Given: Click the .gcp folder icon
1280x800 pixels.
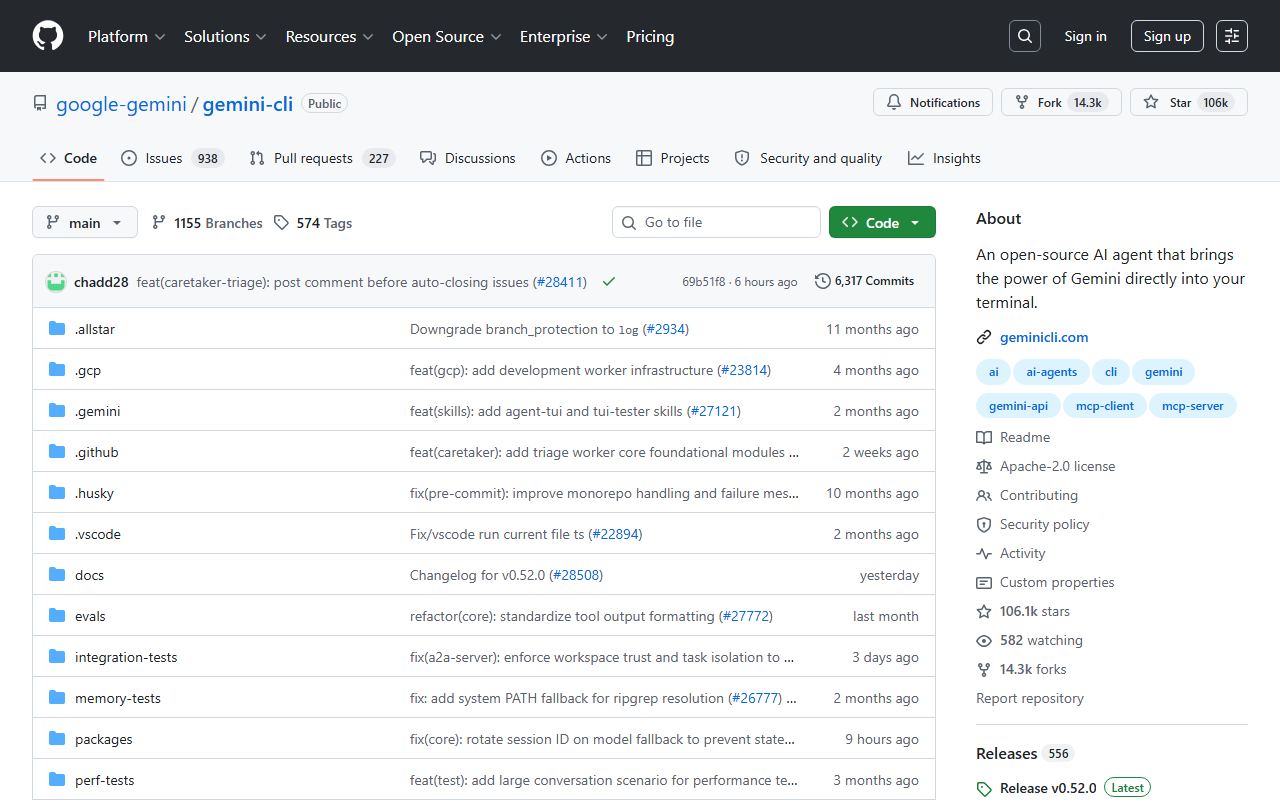Looking at the screenshot, I should point(57,370).
